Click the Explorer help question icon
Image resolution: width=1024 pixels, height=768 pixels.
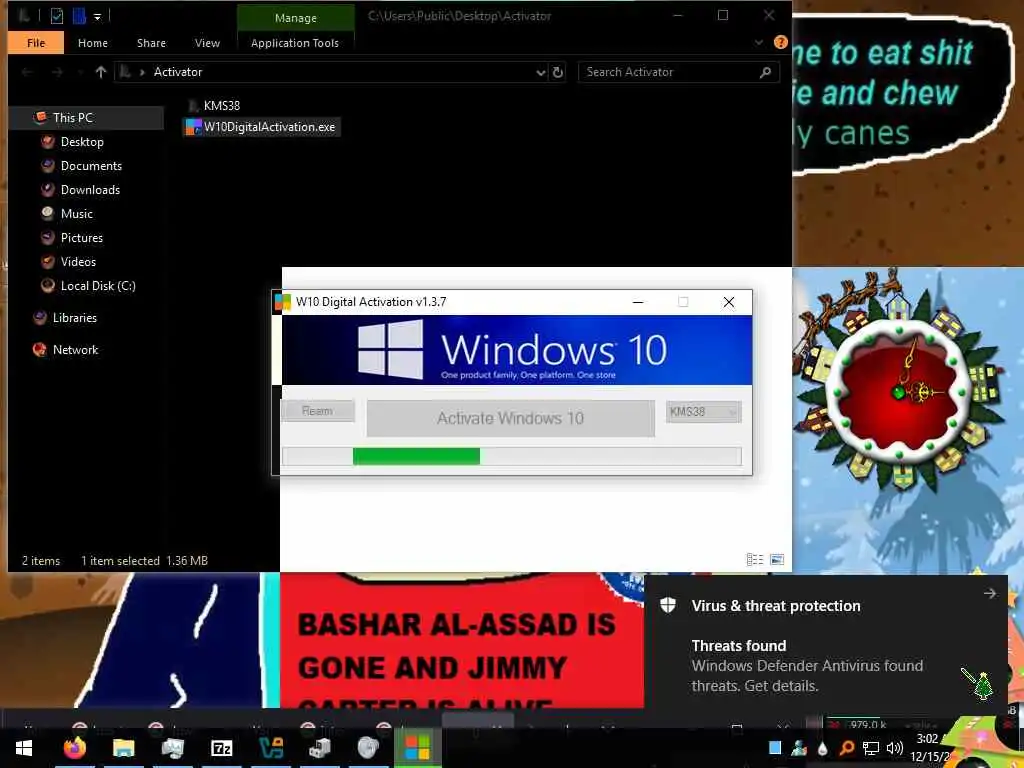point(780,42)
